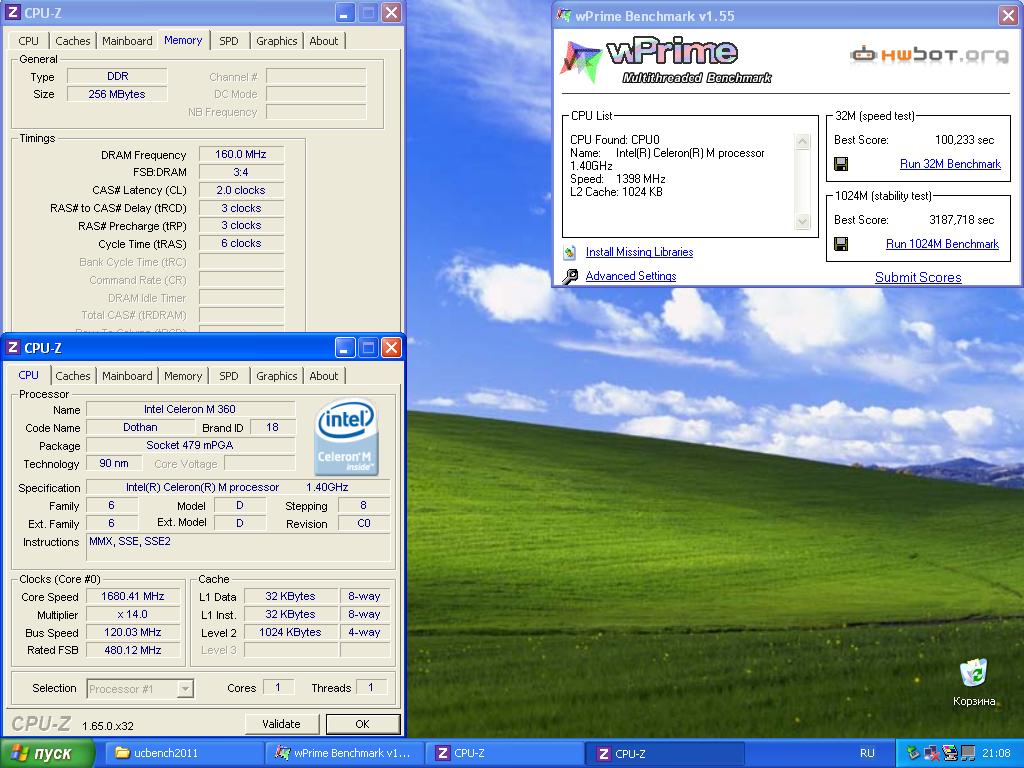The height and width of the screenshot is (768, 1024).
Task: Click the Bus Speed 120.03 MHz value
Action: click(133, 632)
